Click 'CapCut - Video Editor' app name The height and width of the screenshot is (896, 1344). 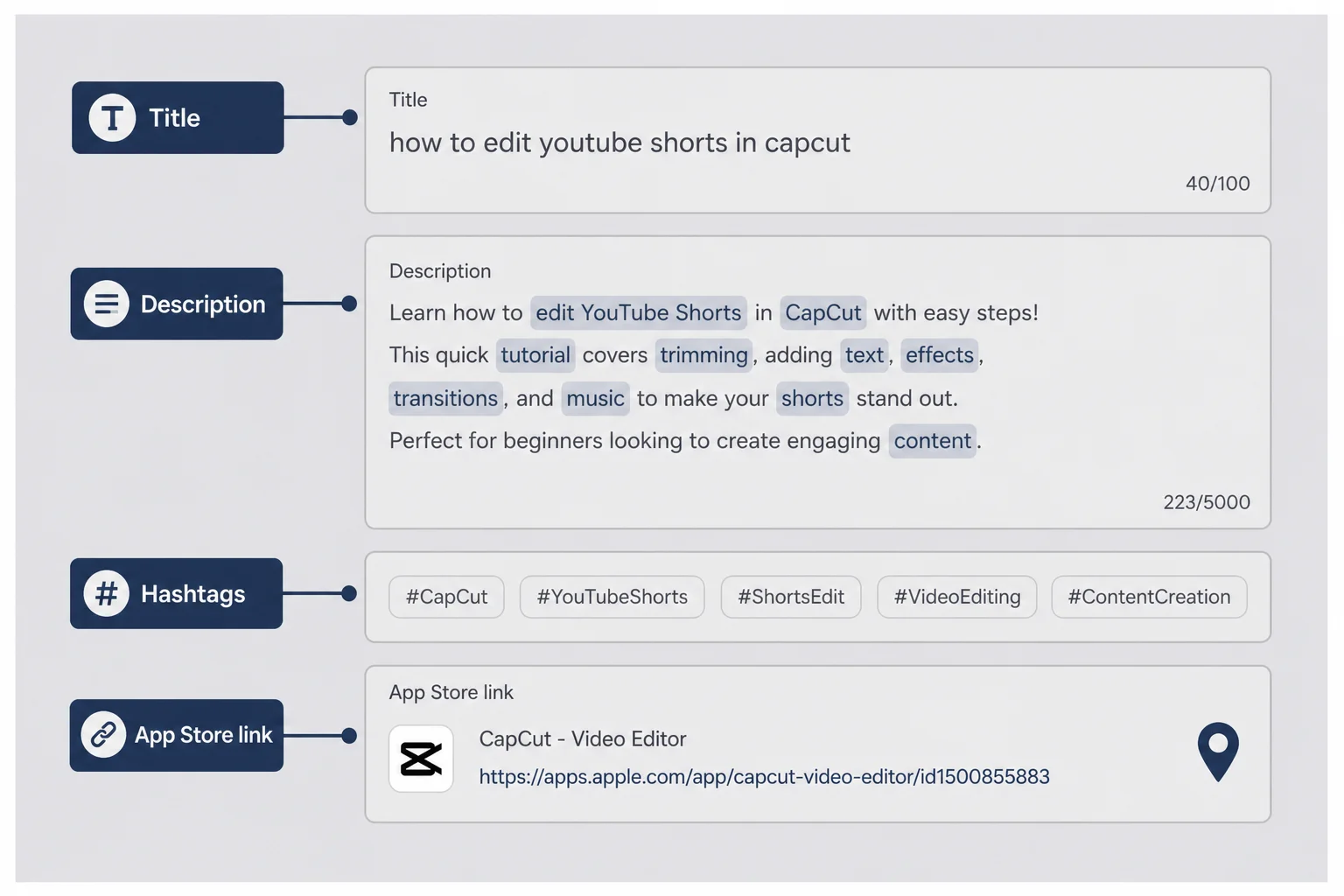pyautogui.click(x=583, y=738)
